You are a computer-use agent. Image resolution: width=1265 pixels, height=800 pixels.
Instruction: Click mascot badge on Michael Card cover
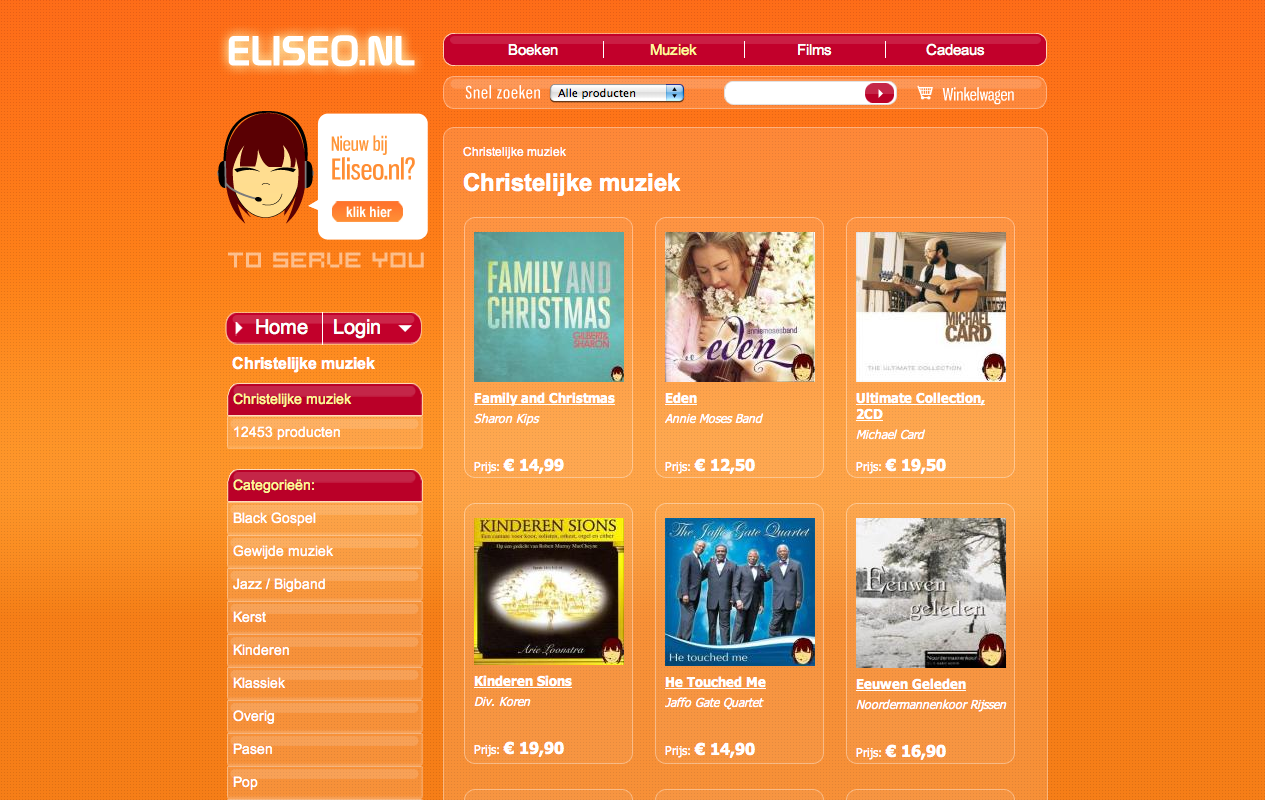point(993,367)
